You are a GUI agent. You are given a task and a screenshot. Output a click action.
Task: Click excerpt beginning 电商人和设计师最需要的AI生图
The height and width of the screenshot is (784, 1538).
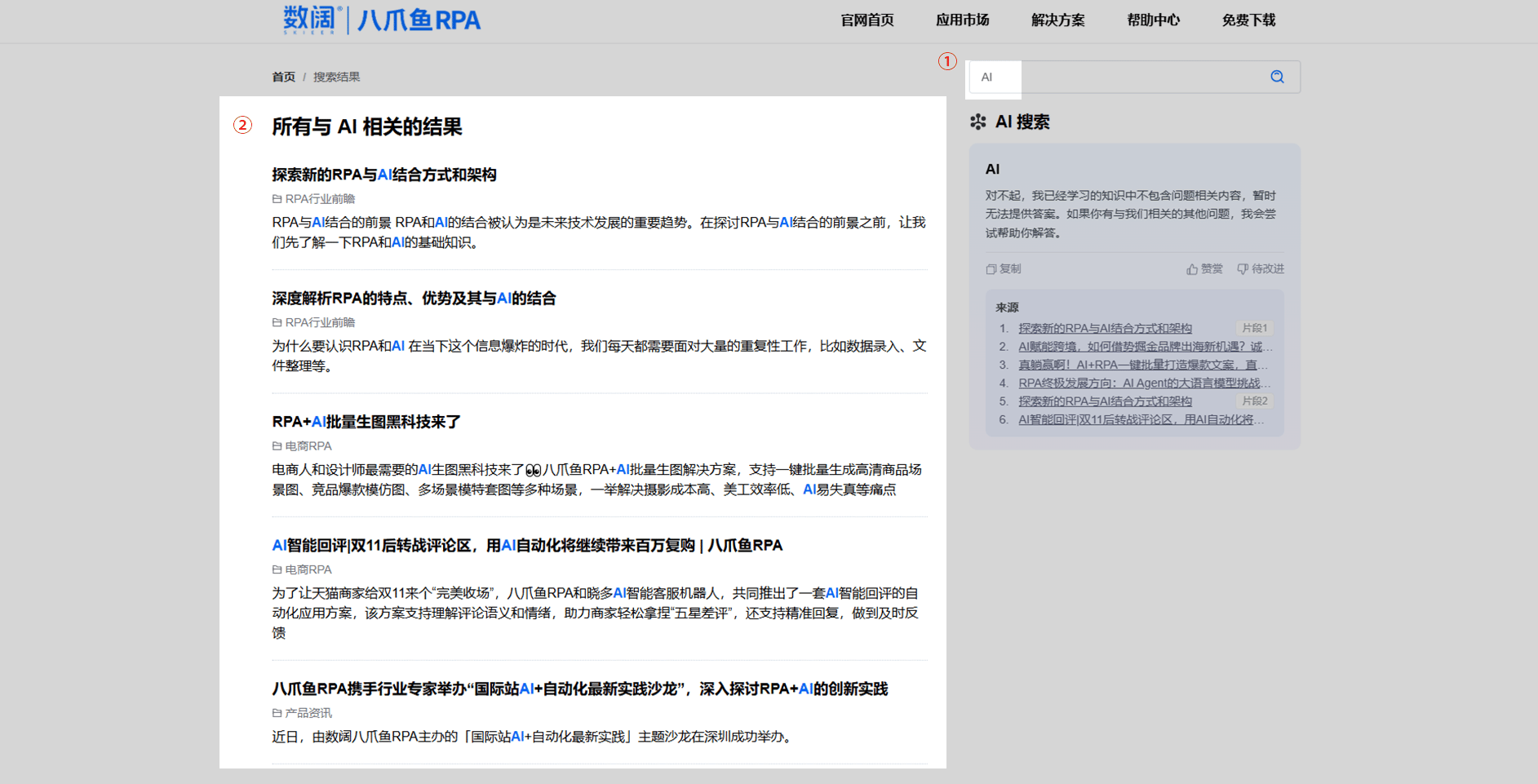[597, 480]
